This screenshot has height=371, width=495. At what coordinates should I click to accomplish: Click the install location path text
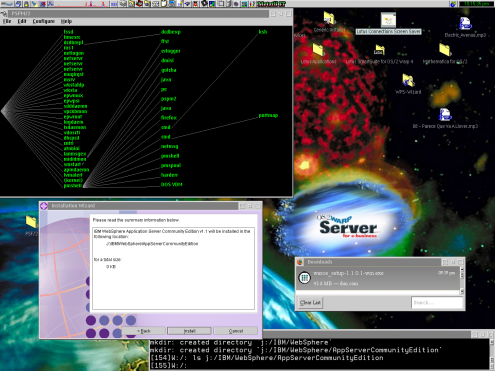point(152,244)
